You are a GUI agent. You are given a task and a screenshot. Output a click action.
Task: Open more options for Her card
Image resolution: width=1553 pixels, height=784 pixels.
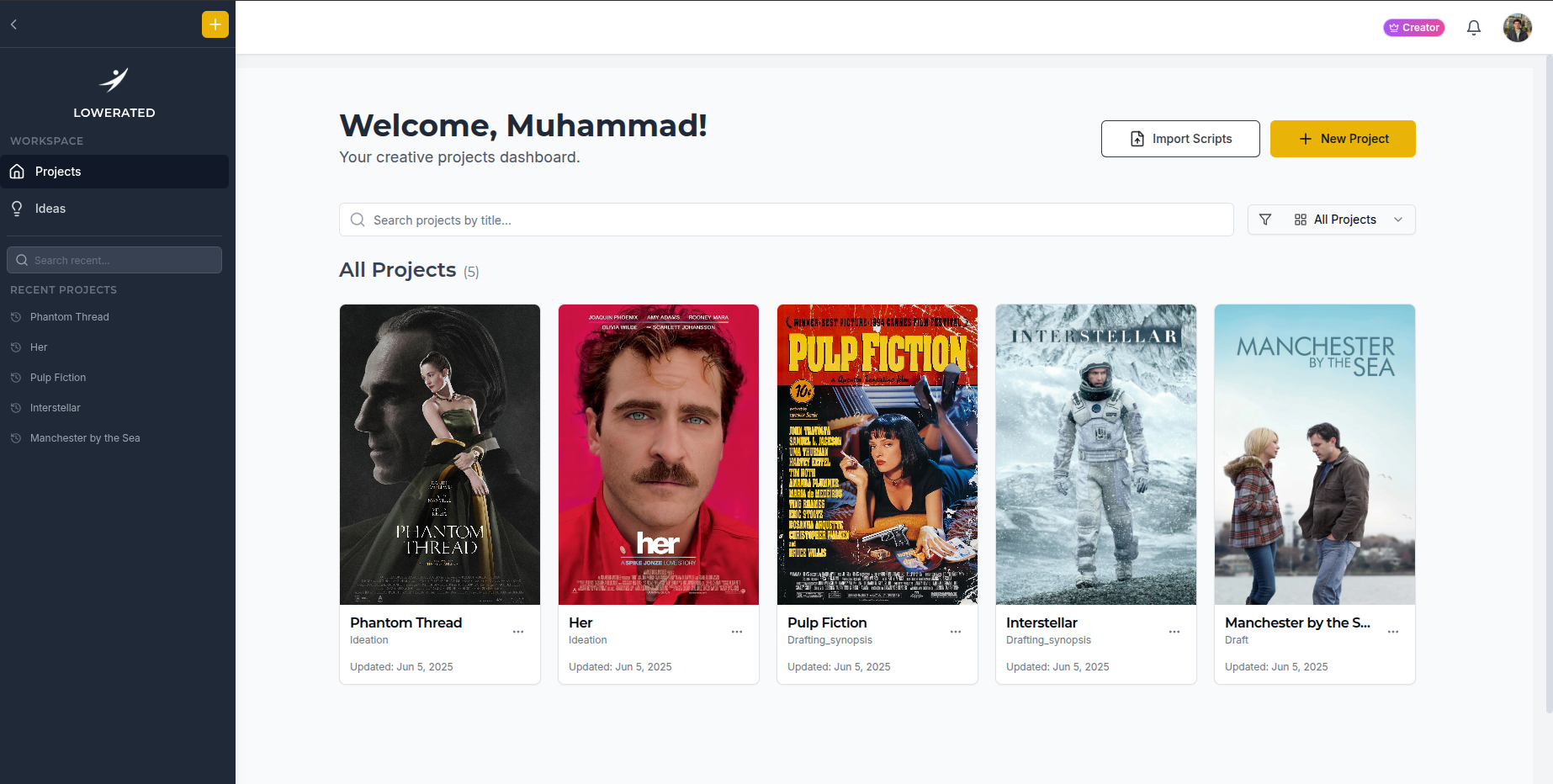click(737, 632)
